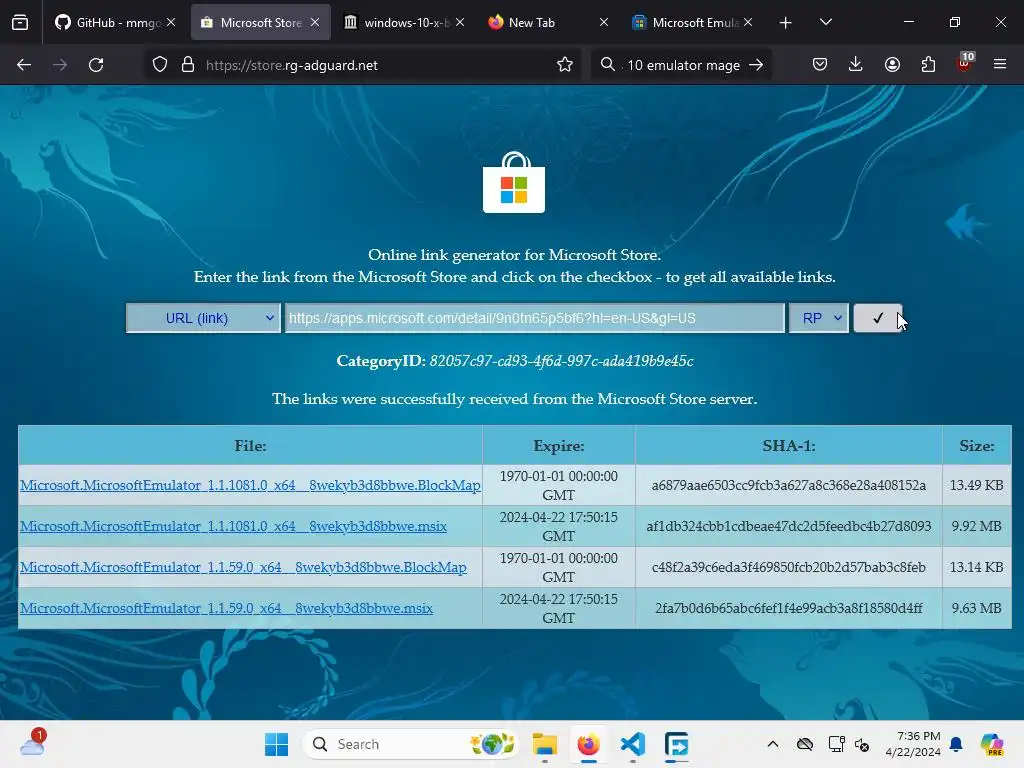The height and width of the screenshot is (768, 1024).
Task: Show hidden system tray icons
Action: 773,744
